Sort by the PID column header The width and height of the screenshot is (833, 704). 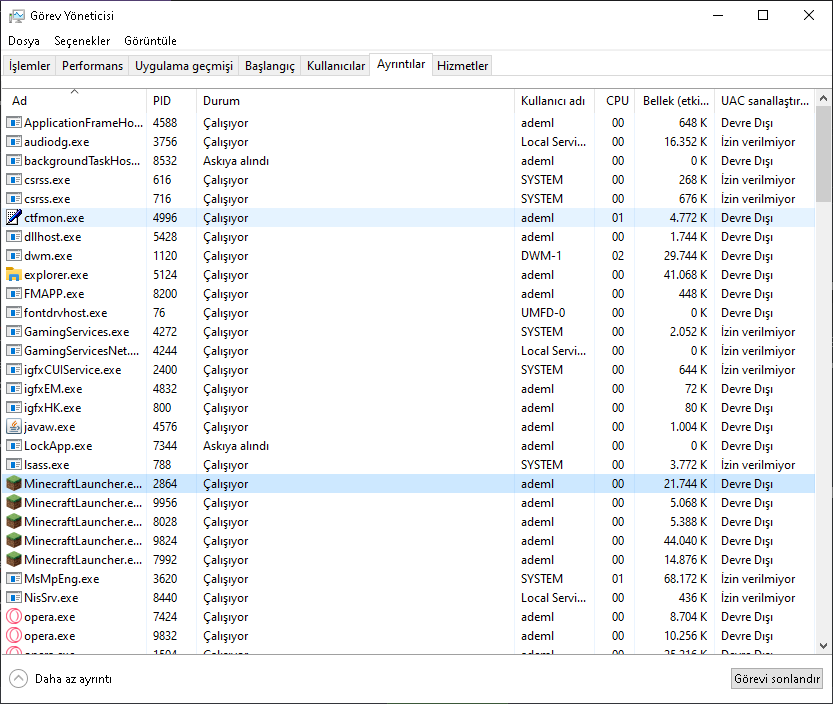(172, 101)
